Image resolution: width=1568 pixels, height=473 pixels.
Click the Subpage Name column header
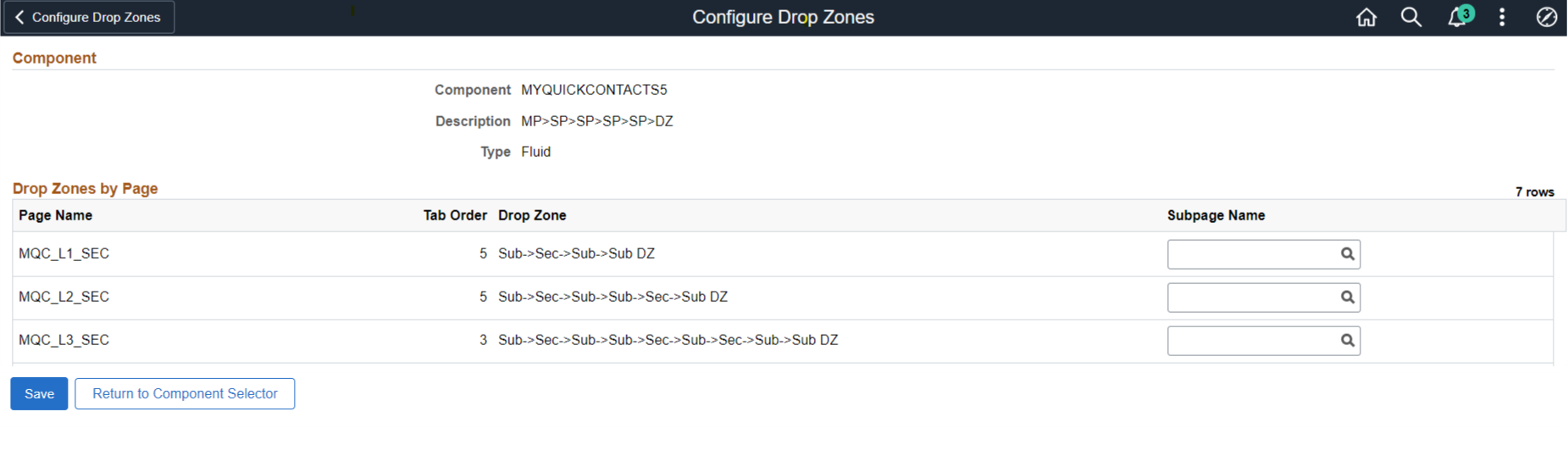[1216, 215]
